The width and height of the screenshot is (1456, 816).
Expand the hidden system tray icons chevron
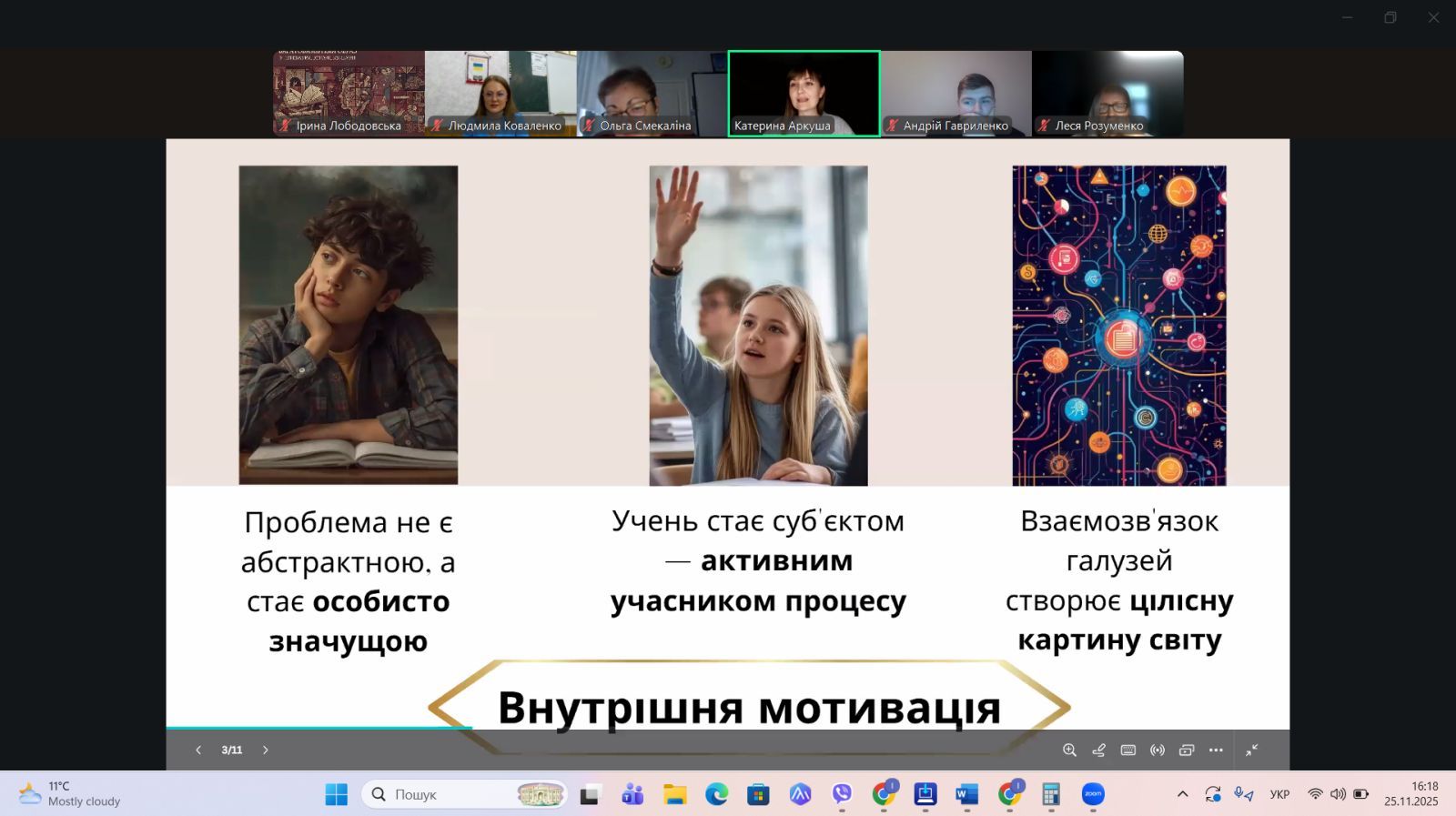pos(1182,794)
